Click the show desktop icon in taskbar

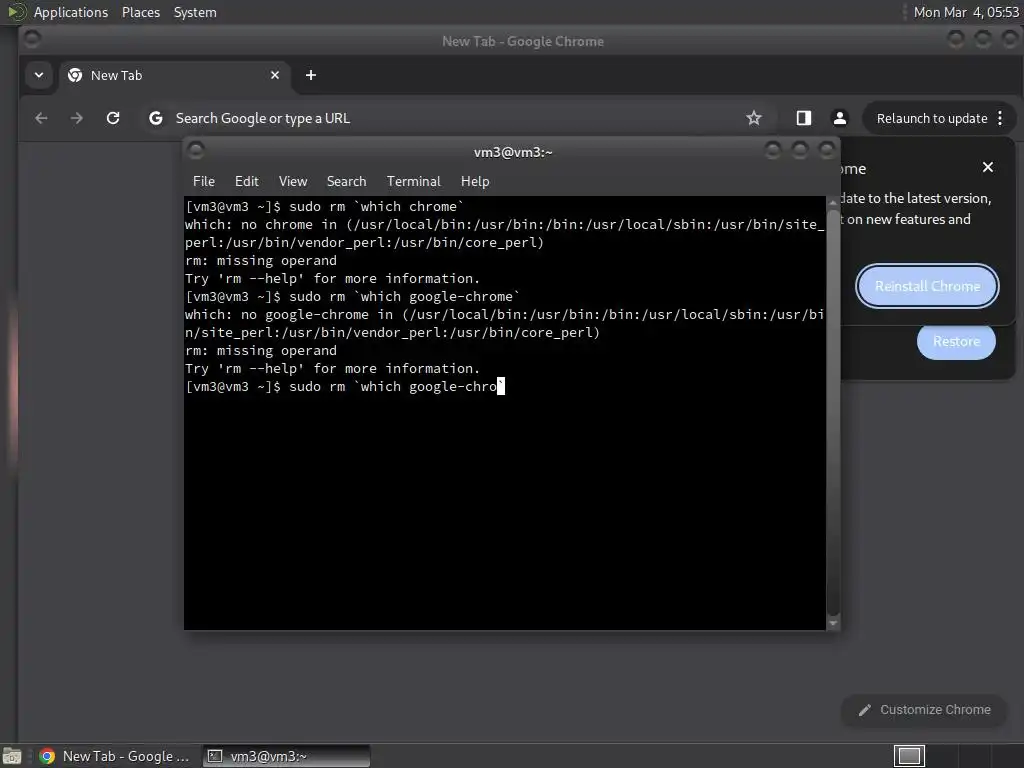(x=12, y=756)
